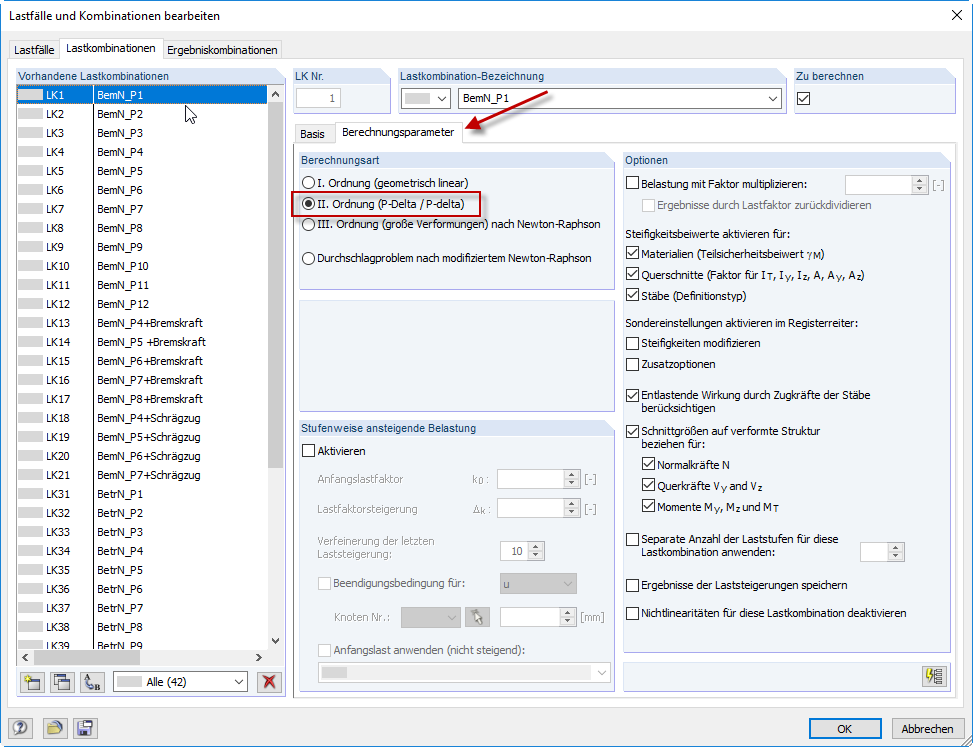Image resolution: width=973 pixels, height=747 pixels.
Task: Click the calculation parameters icon below Optionen
Action: (935, 676)
